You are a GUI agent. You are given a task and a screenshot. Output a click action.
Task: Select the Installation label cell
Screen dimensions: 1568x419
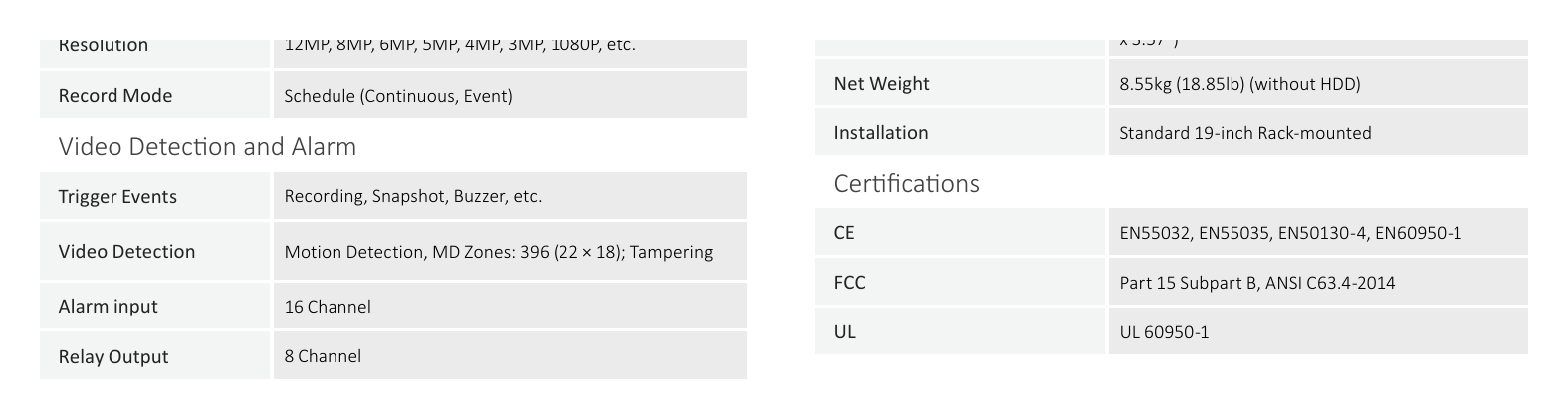pos(961,132)
